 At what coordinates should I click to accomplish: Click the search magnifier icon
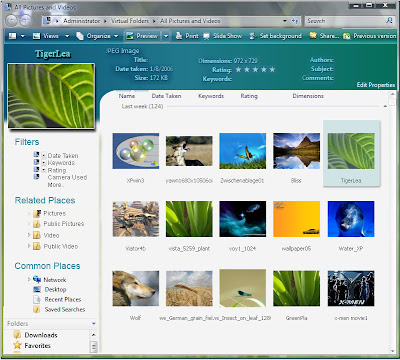[389, 21]
